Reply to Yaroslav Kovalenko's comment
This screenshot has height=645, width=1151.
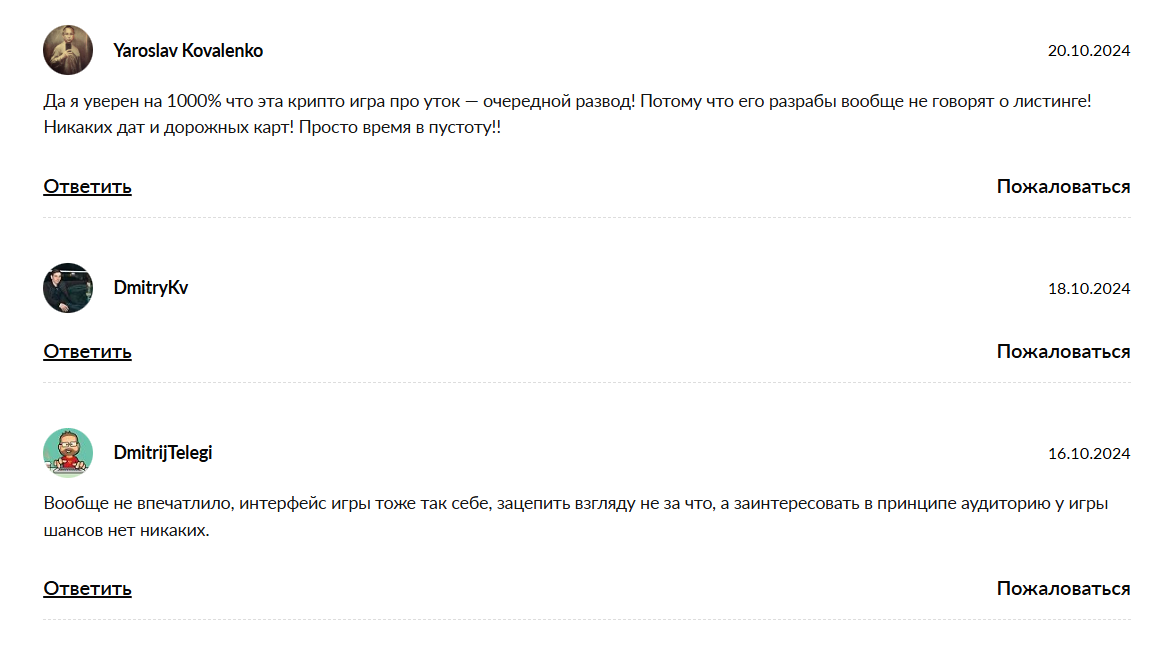click(x=87, y=187)
